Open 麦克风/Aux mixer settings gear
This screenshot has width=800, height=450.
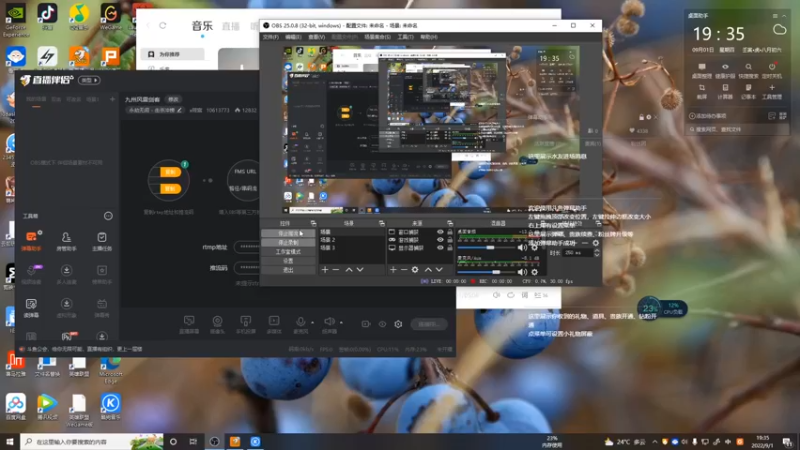[x=534, y=272]
